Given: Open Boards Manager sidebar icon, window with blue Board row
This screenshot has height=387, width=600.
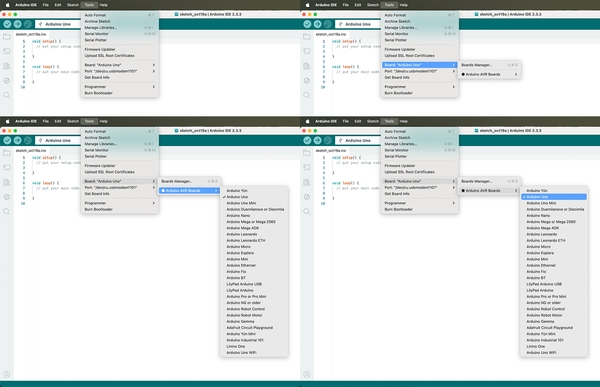Looking at the screenshot, I should coord(307,51).
